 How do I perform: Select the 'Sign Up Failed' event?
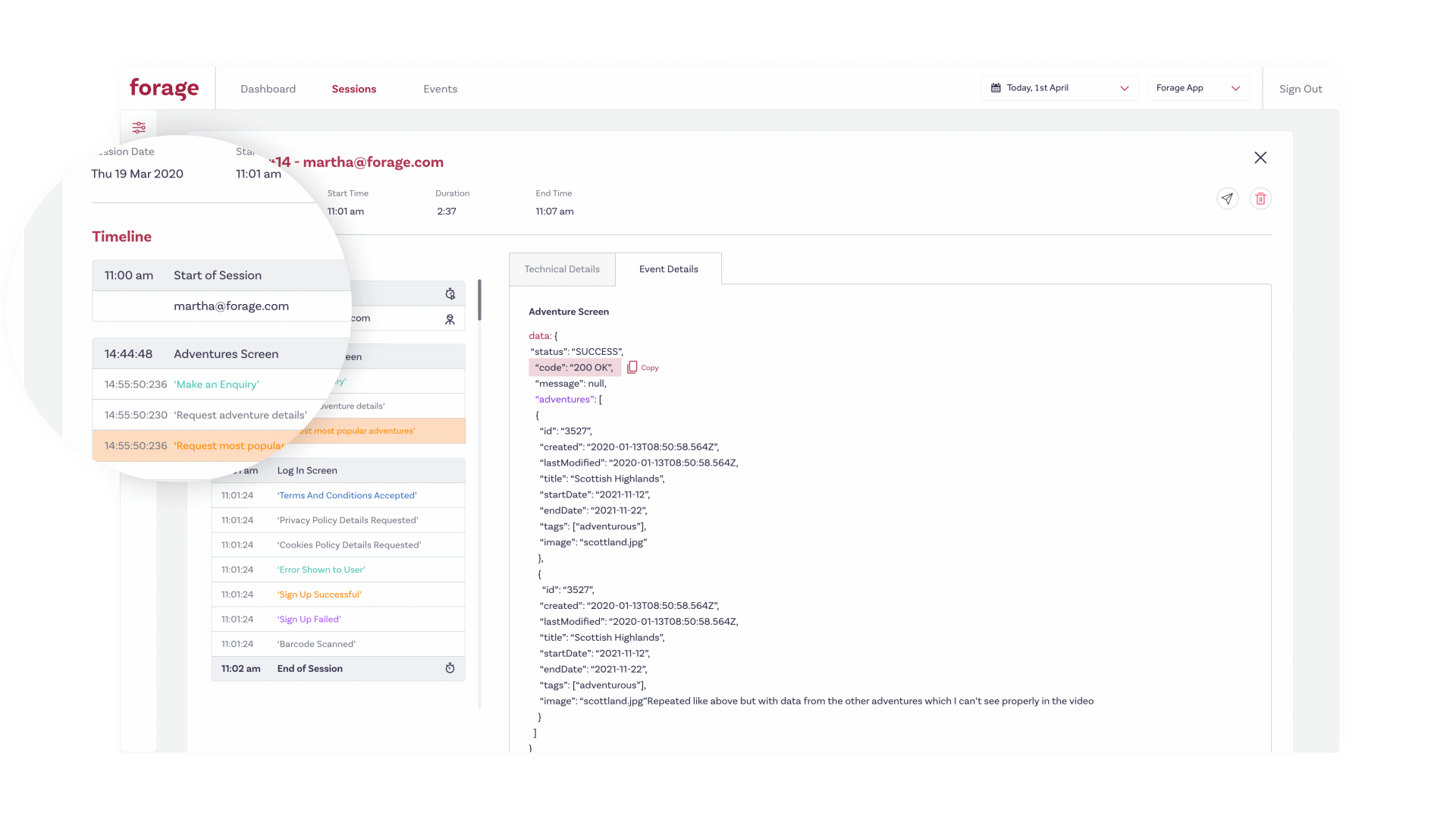pyautogui.click(x=309, y=619)
